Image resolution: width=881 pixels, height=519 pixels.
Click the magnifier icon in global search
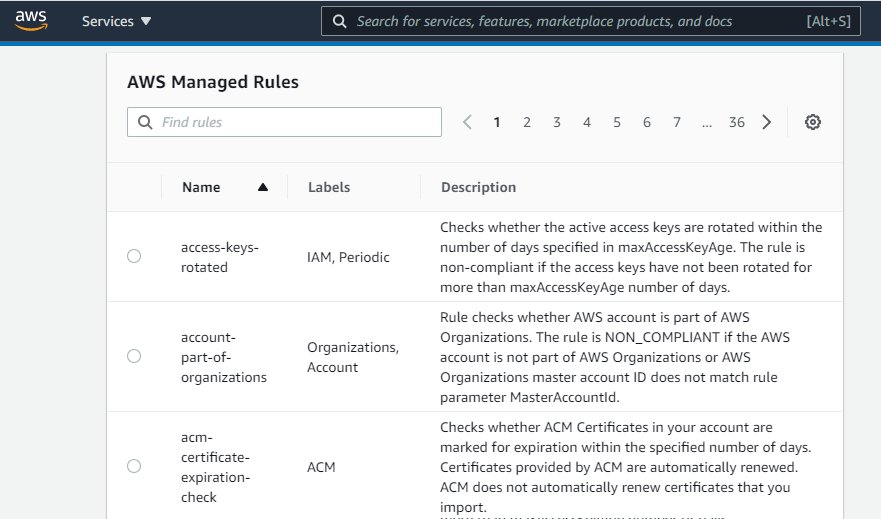coord(339,21)
